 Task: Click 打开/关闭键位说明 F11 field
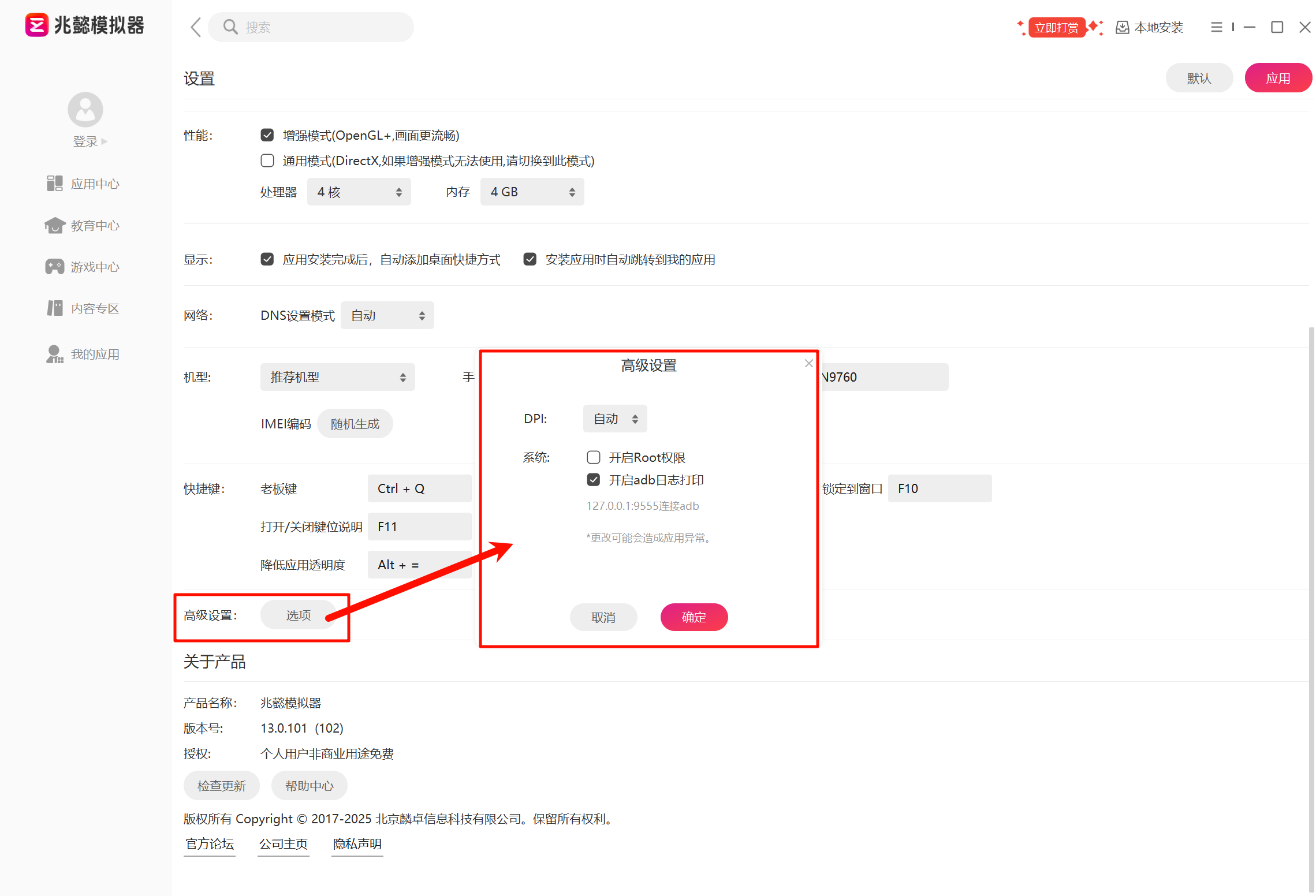pos(420,527)
